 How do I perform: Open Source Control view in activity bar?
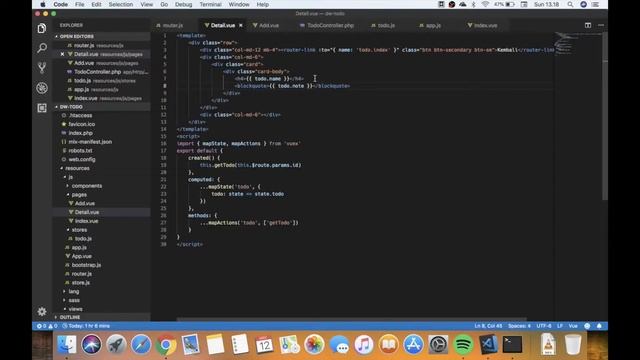tap(42, 68)
